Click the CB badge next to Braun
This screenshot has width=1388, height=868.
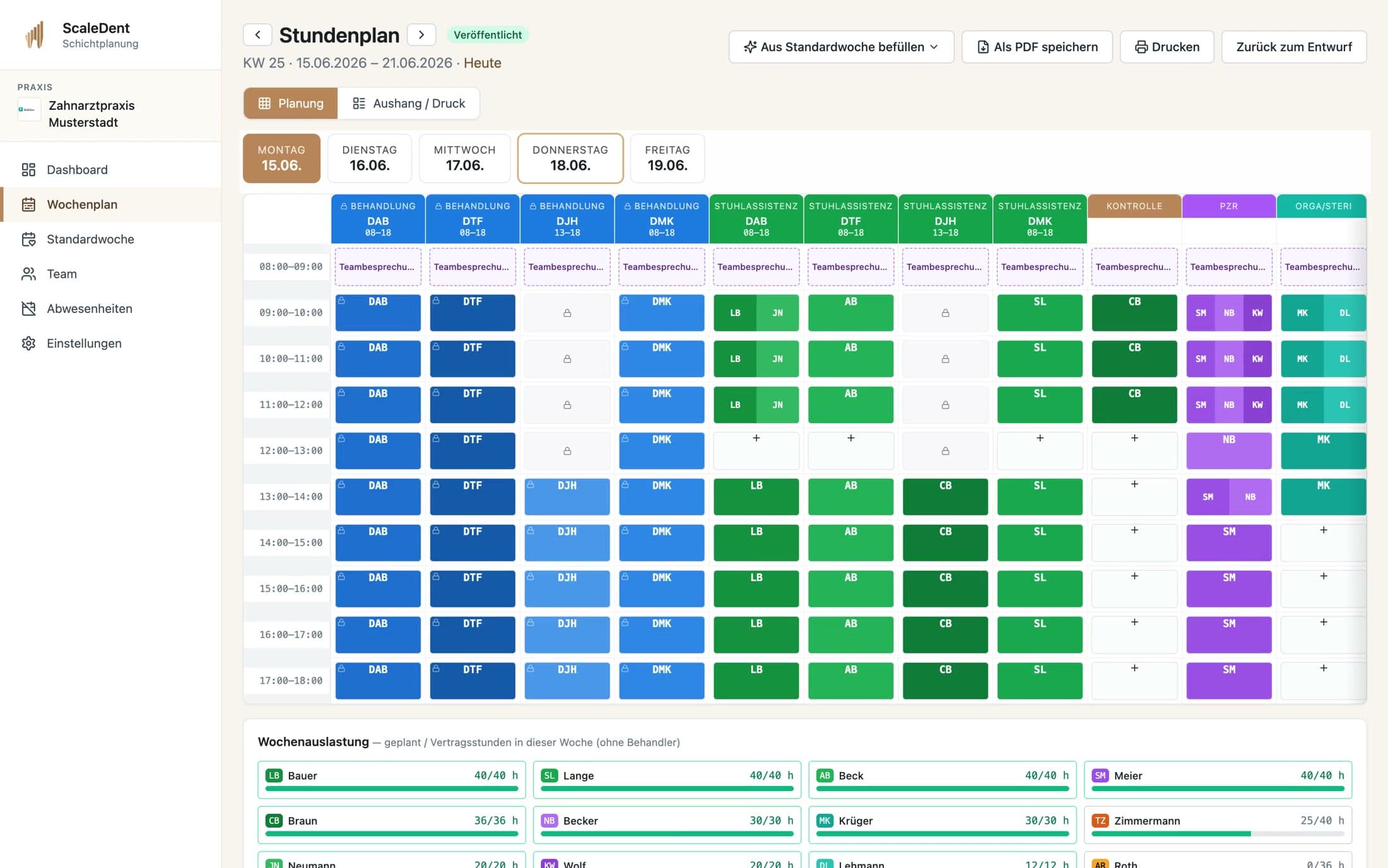[x=274, y=821]
